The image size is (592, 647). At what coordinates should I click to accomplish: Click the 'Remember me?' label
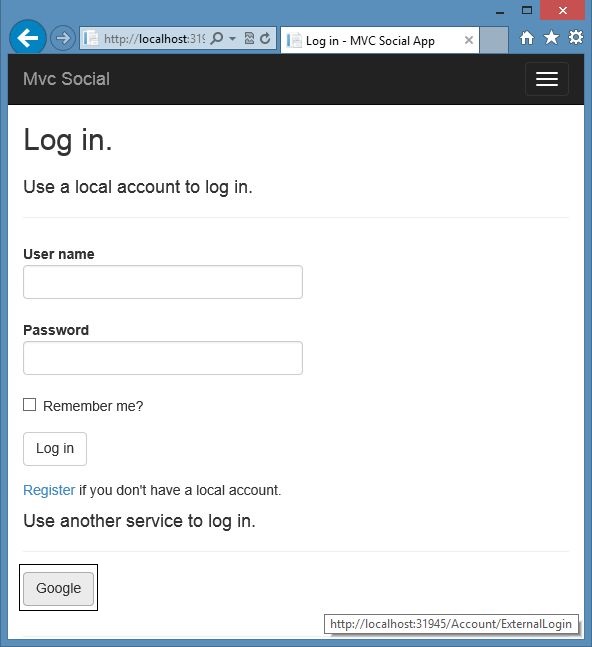point(93,406)
